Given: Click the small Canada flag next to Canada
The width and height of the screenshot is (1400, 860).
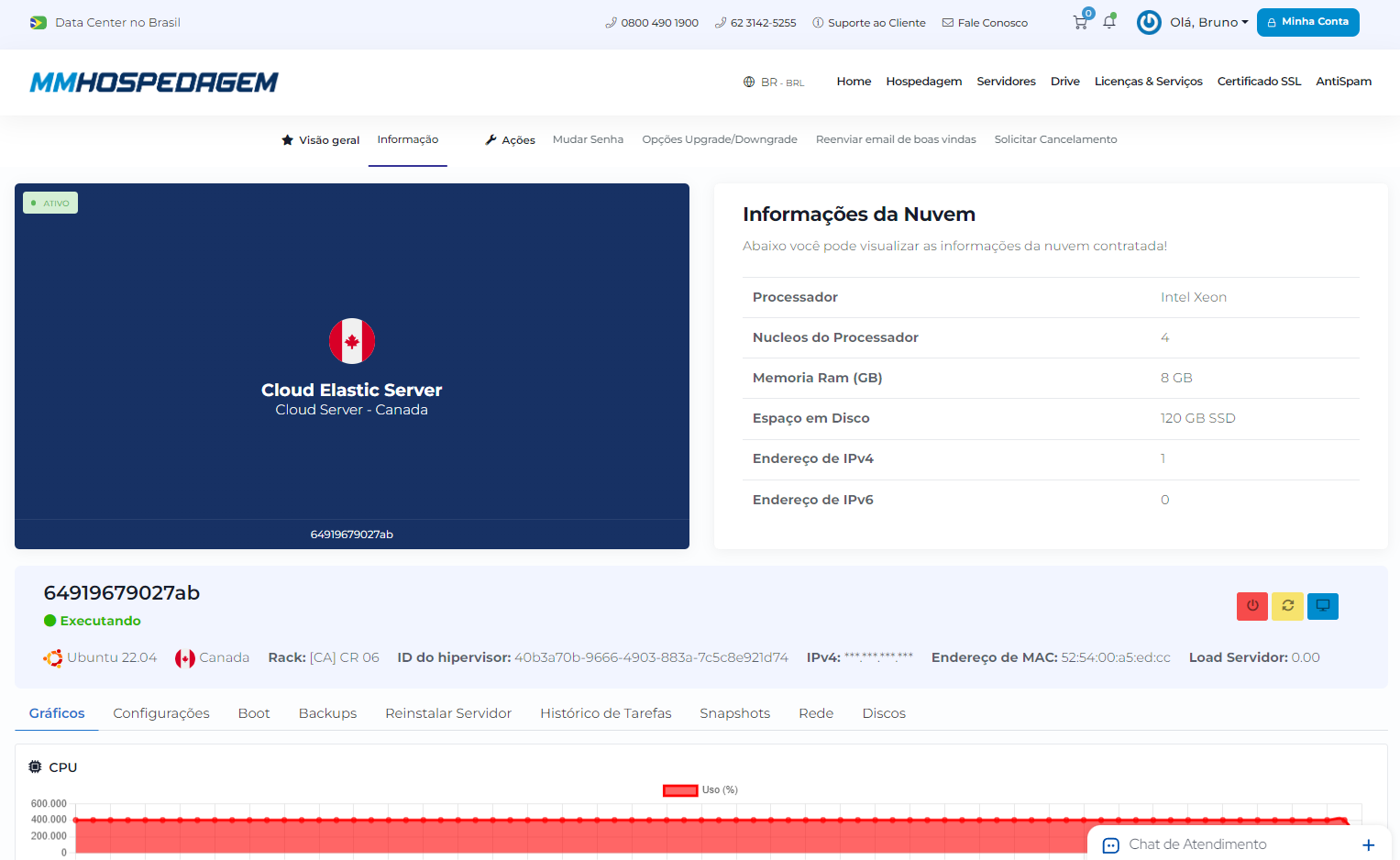Looking at the screenshot, I should tap(185, 658).
